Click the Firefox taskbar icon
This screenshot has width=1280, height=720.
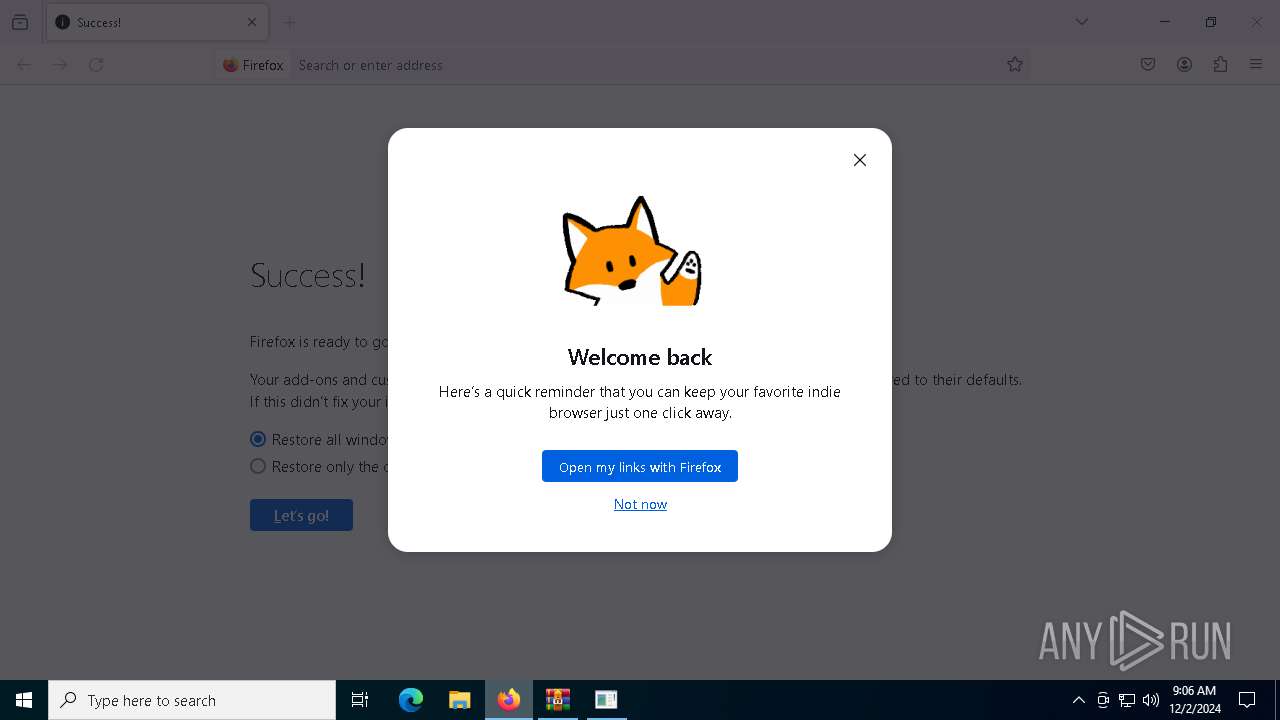pyautogui.click(x=509, y=700)
